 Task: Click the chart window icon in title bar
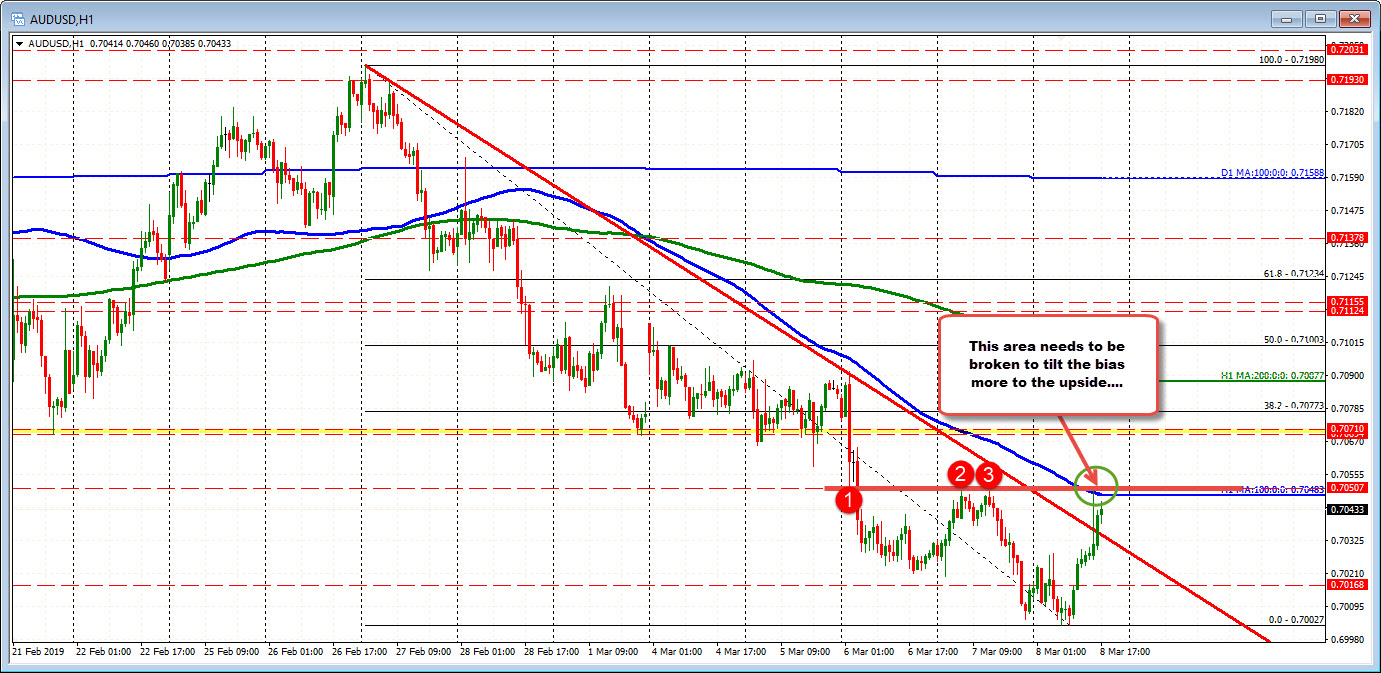(x=18, y=17)
